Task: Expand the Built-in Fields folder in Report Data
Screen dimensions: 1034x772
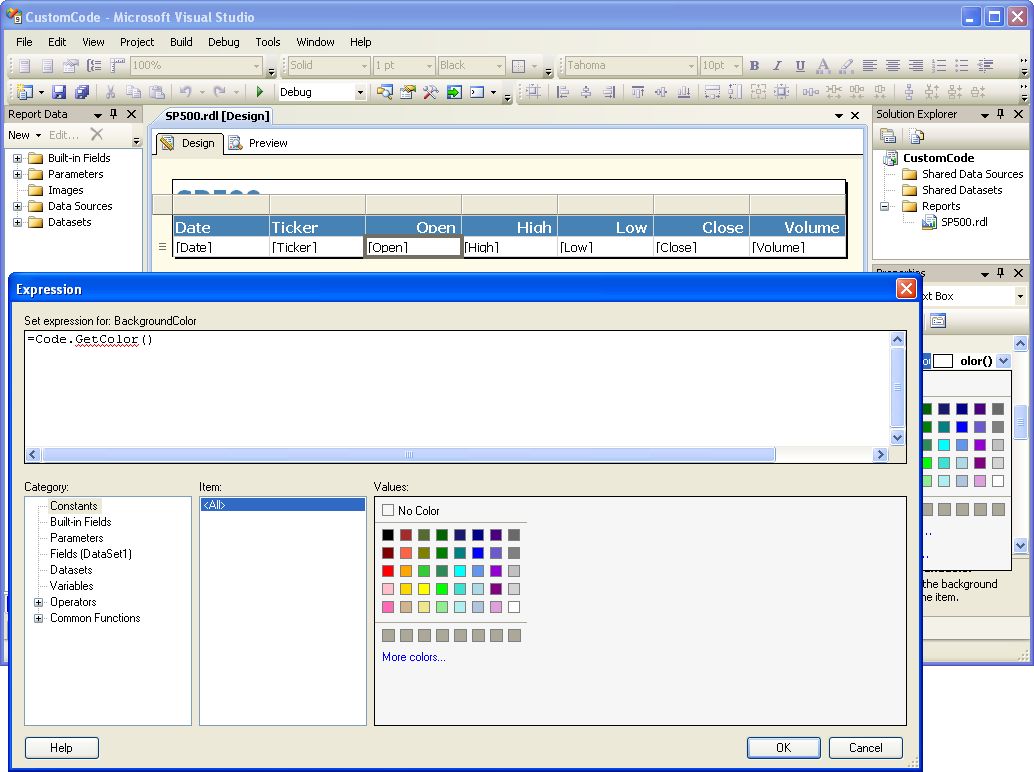Action: click(x=18, y=158)
